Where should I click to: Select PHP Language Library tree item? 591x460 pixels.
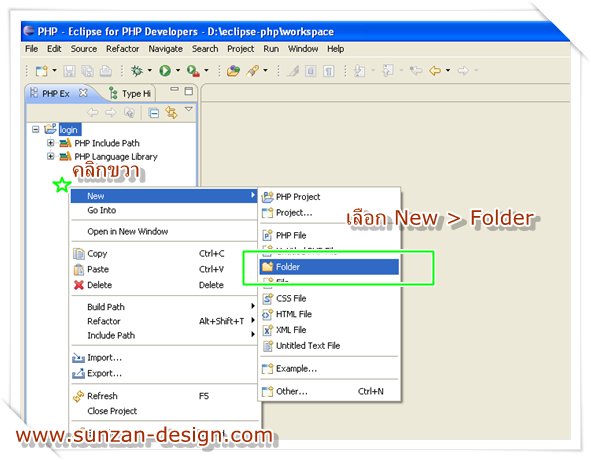pyautogui.click(x=116, y=156)
